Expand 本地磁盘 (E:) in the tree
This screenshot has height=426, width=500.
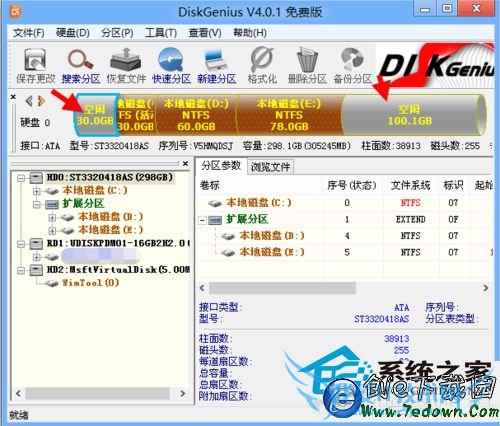(x=52, y=230)
